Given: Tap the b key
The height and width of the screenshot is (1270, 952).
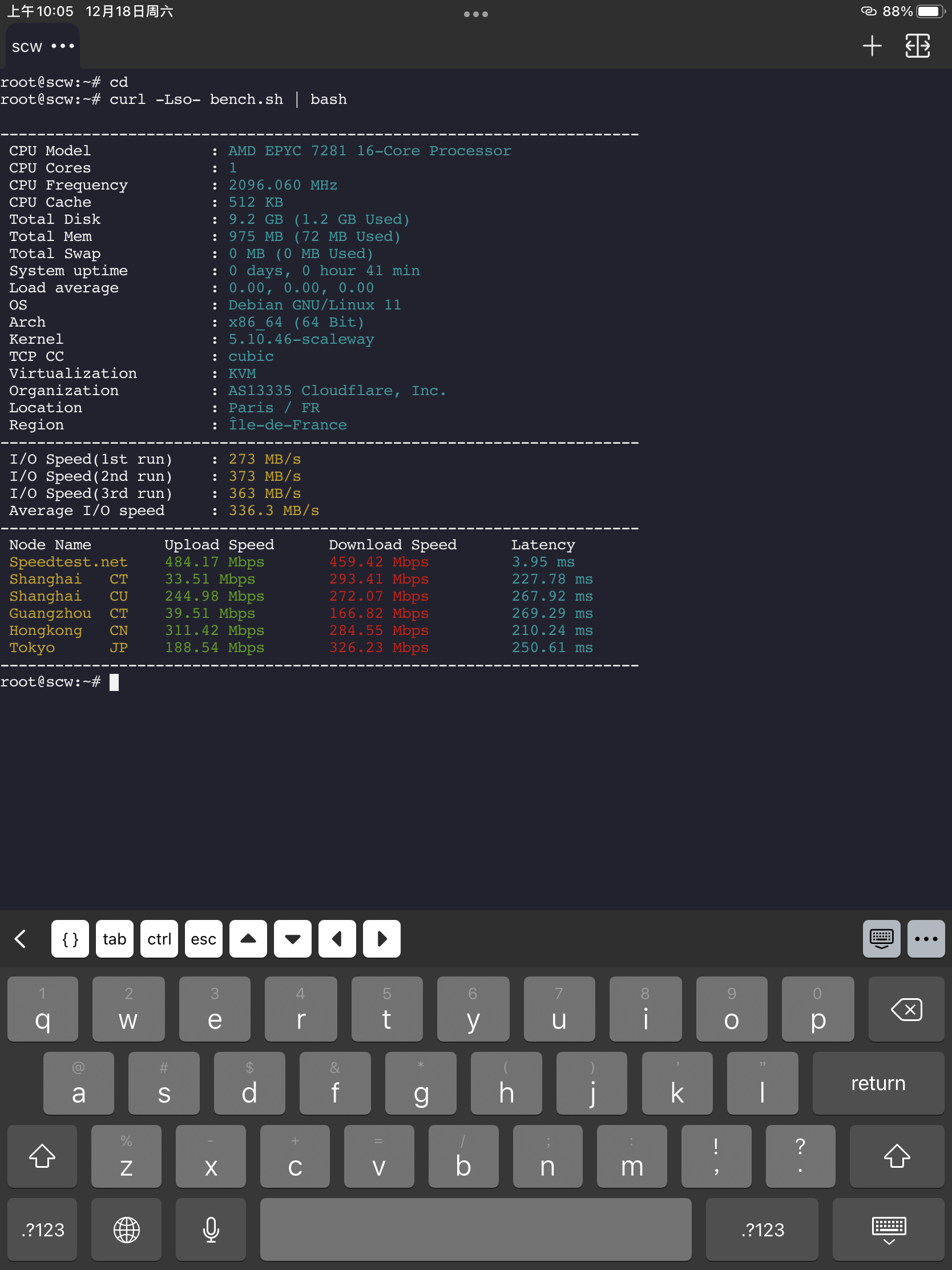Looking at the screenshot, I should click(463, 1156).
